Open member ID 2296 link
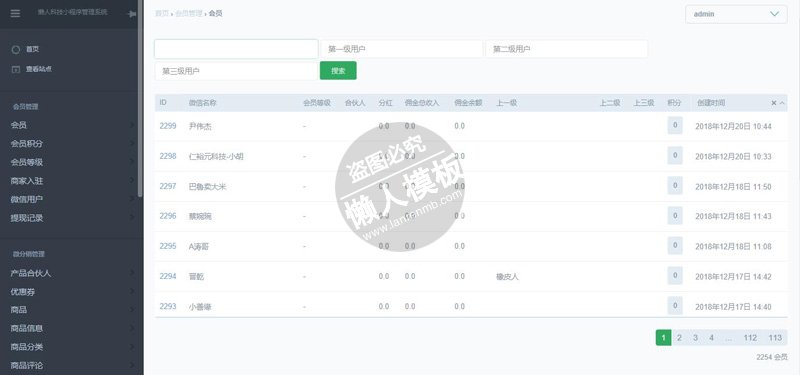Viewport: 800px width, 375px height. (x=168, y=216)
